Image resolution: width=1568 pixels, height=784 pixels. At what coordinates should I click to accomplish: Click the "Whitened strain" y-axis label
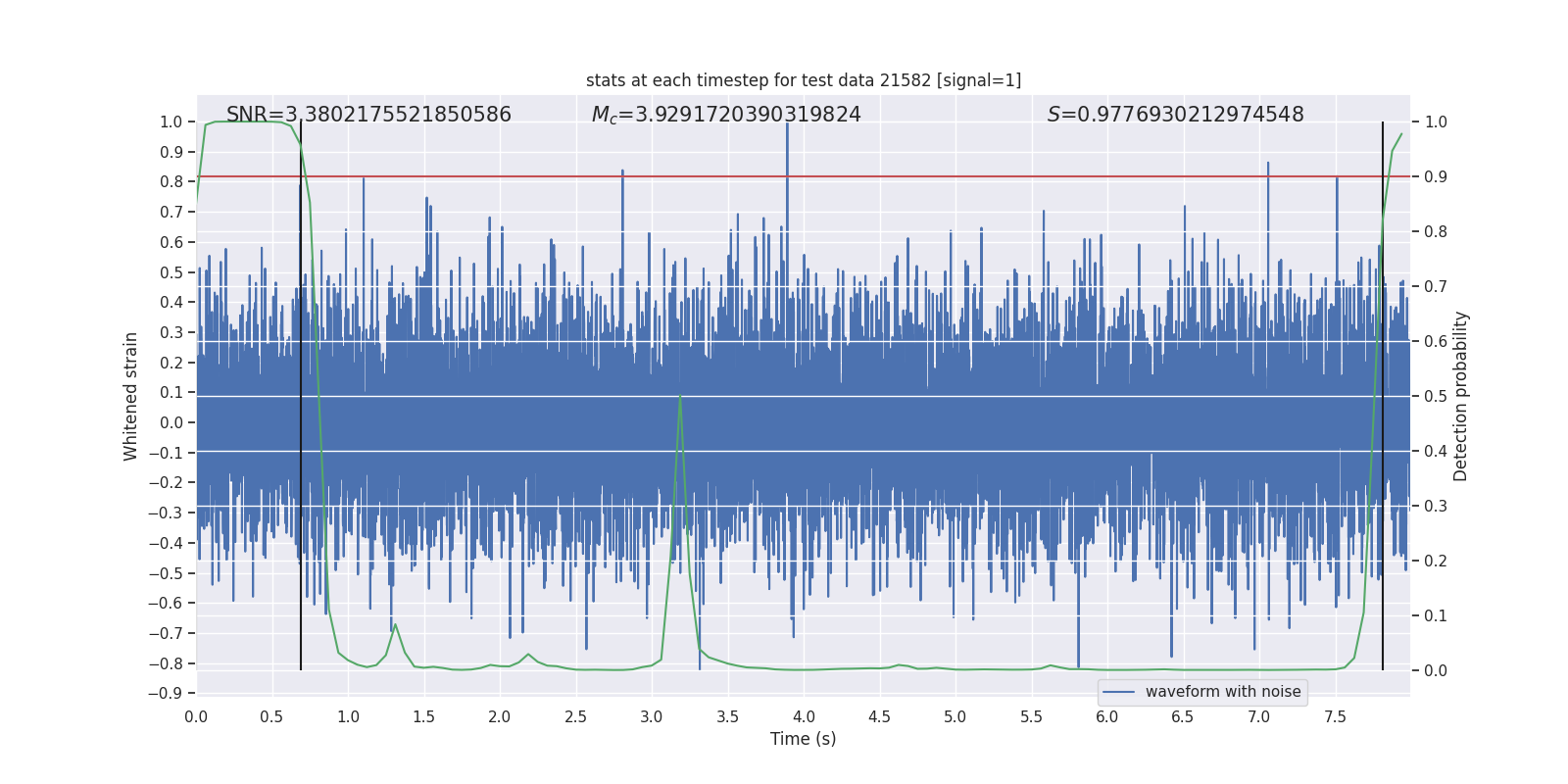pyautogui.click(x=130, y=396)
